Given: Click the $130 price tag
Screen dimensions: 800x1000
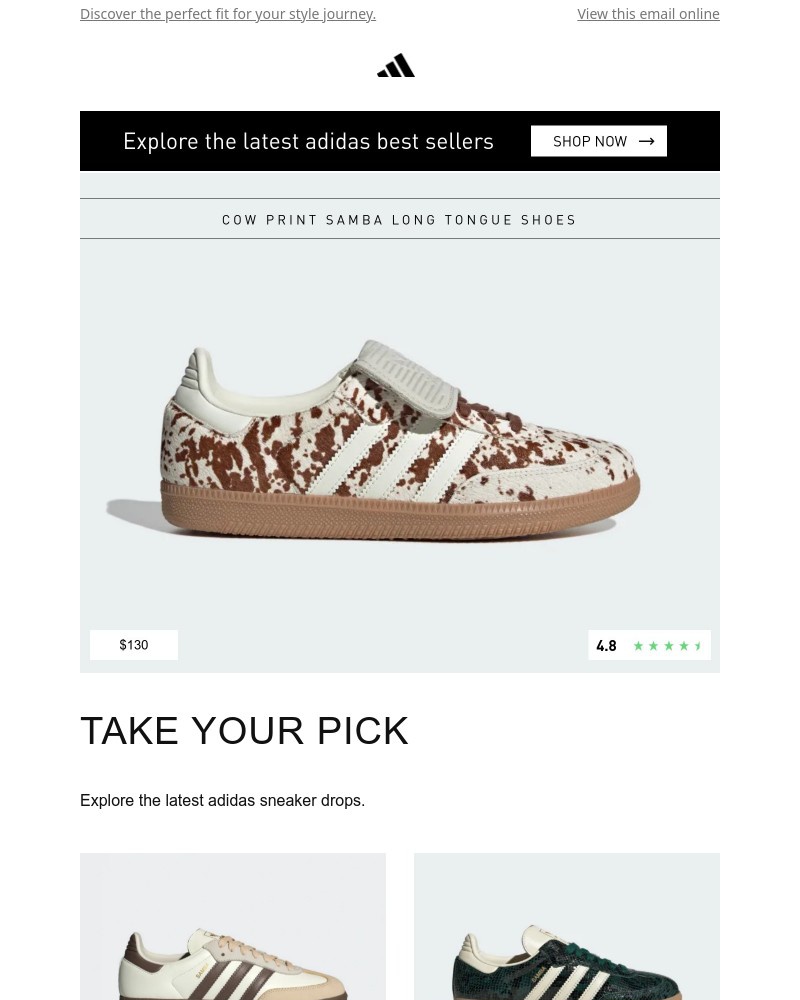Looking at the screenshot, I should (x=133, y=645).
